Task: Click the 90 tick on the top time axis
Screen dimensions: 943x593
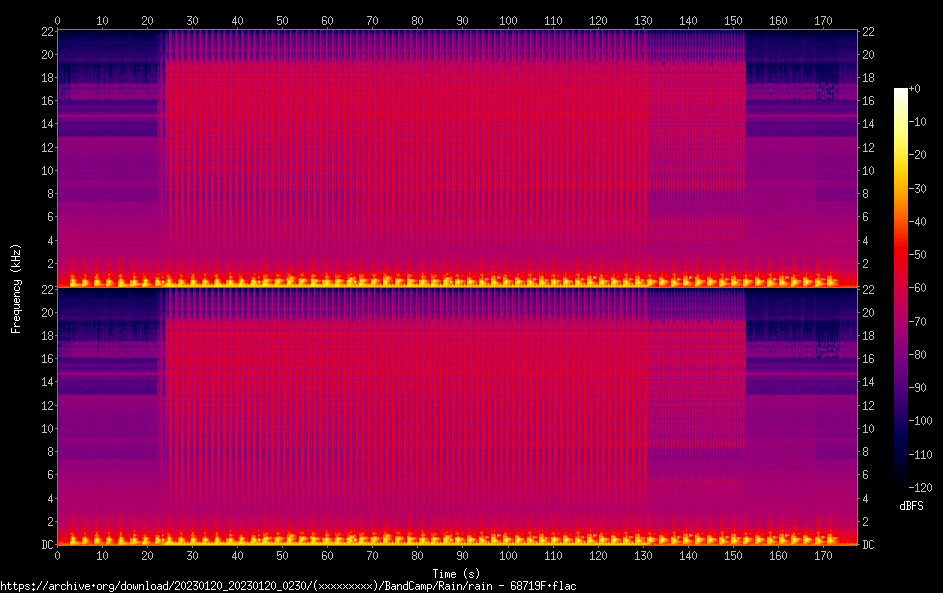Action: tap(462, 19)
